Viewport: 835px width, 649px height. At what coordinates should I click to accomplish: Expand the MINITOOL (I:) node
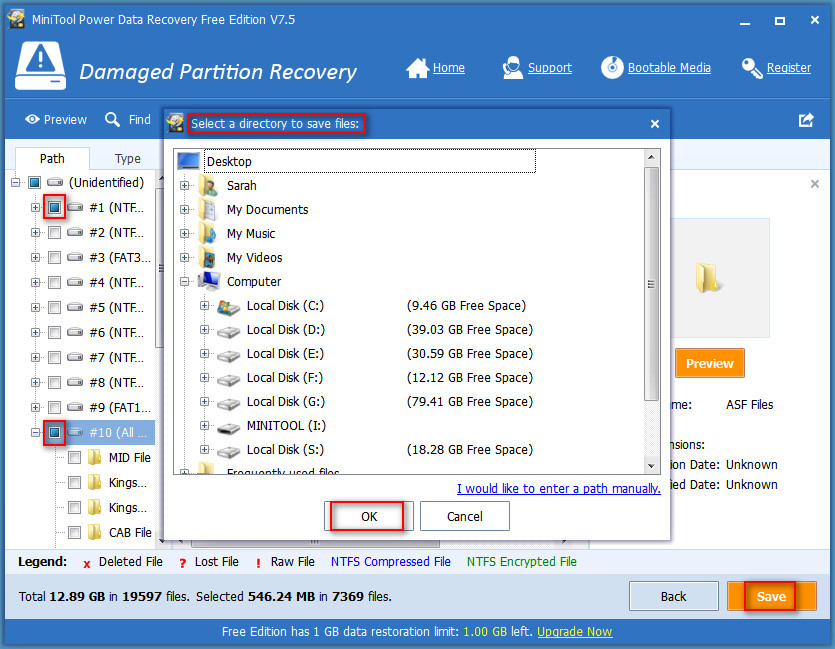coord(204,425)
